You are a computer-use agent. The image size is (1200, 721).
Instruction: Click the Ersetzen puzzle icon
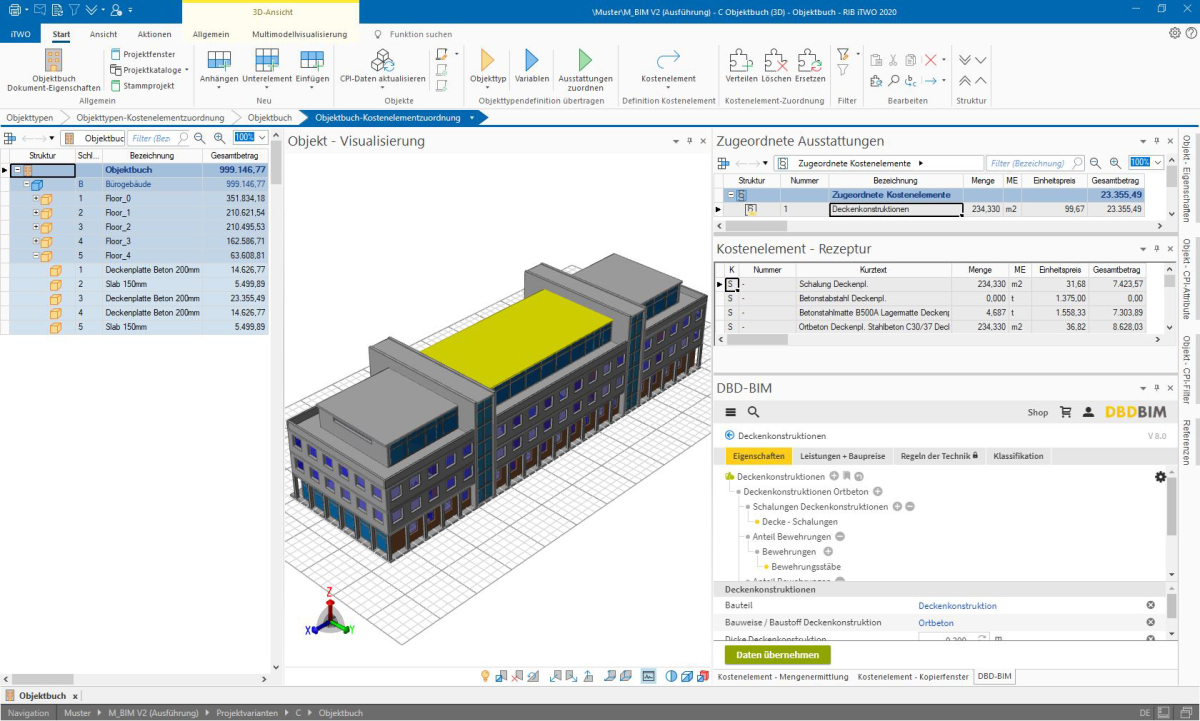(x=810, y=62)
